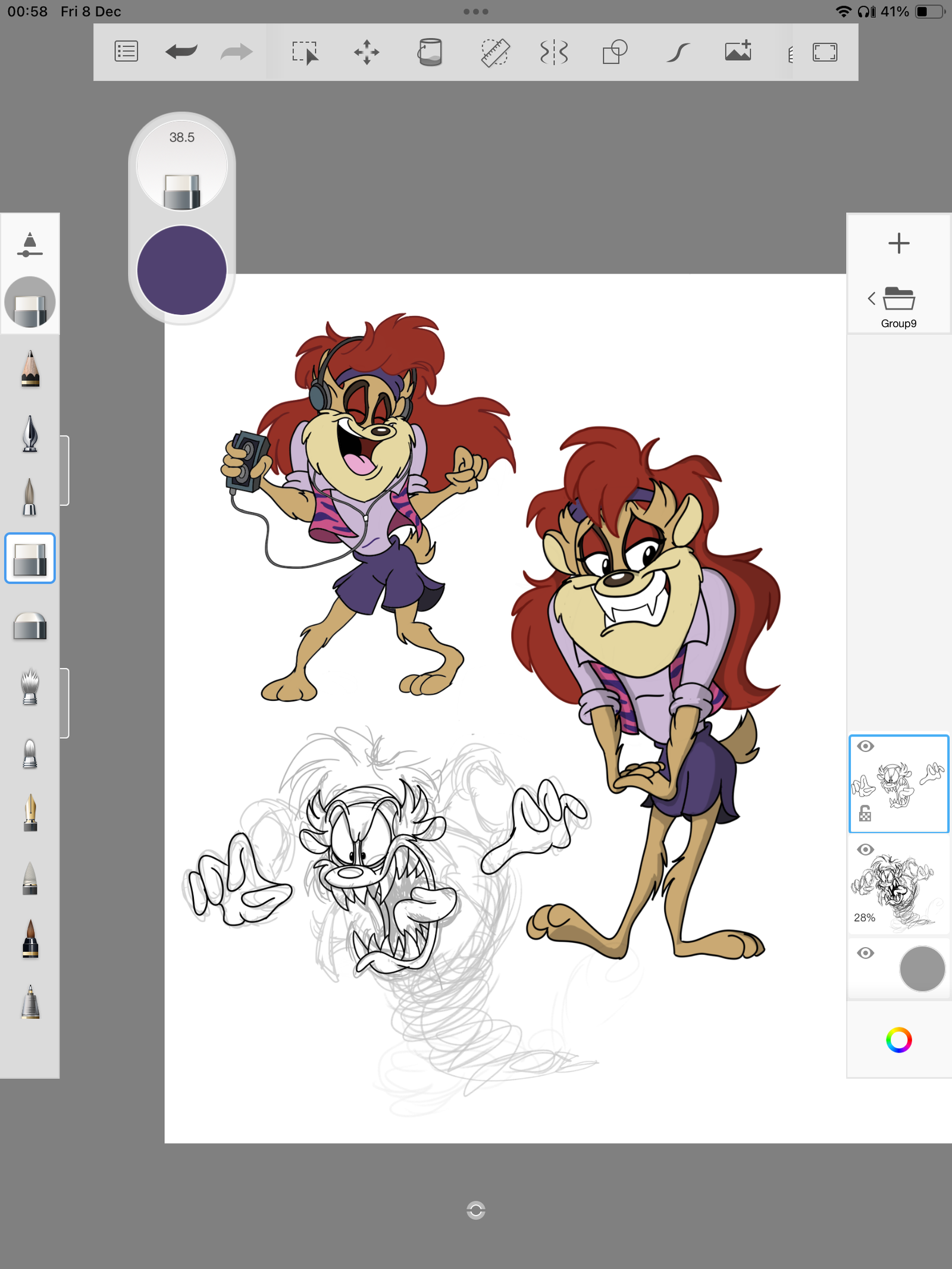952x1269 pixels.
Task: Tap the Wi-Fi status icon
Action: pos(844,11)
